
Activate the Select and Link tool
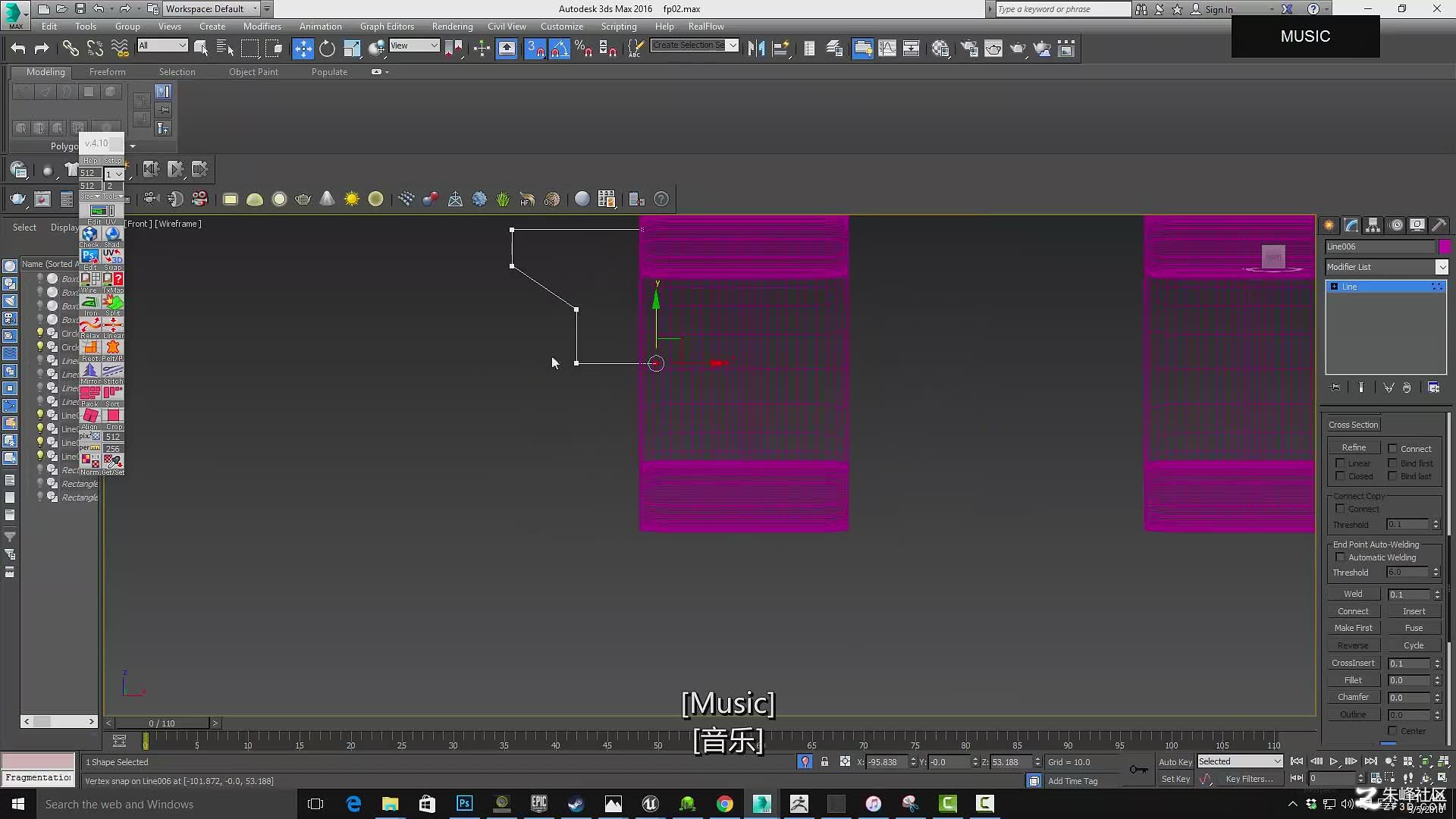coord(71,49)
